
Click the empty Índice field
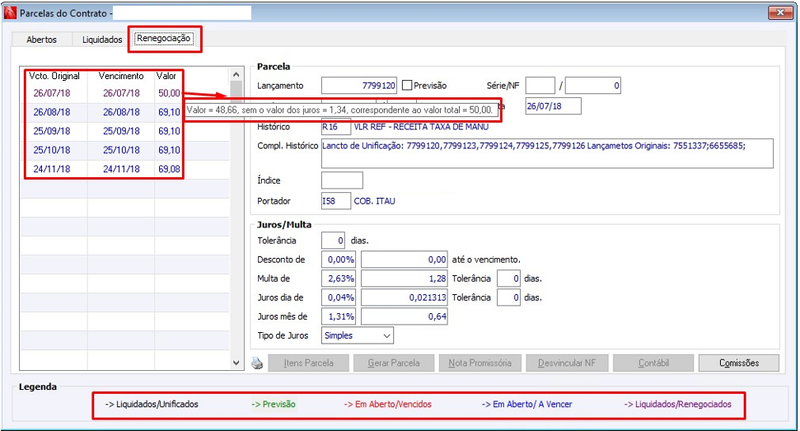click(342, 181)
